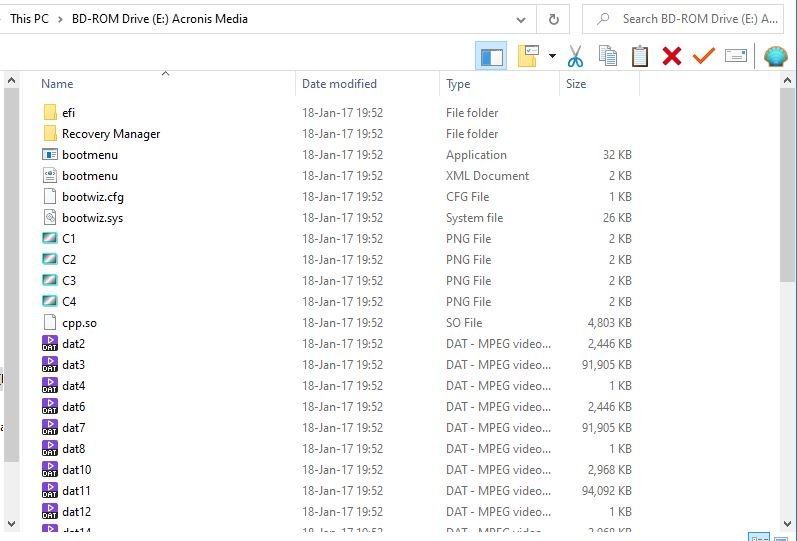
Task: Select the C4 PNG file icon
Action: coord(50,301)
